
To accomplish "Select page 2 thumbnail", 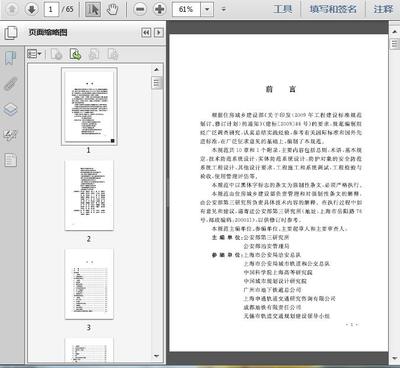I will tap(89, 195).
